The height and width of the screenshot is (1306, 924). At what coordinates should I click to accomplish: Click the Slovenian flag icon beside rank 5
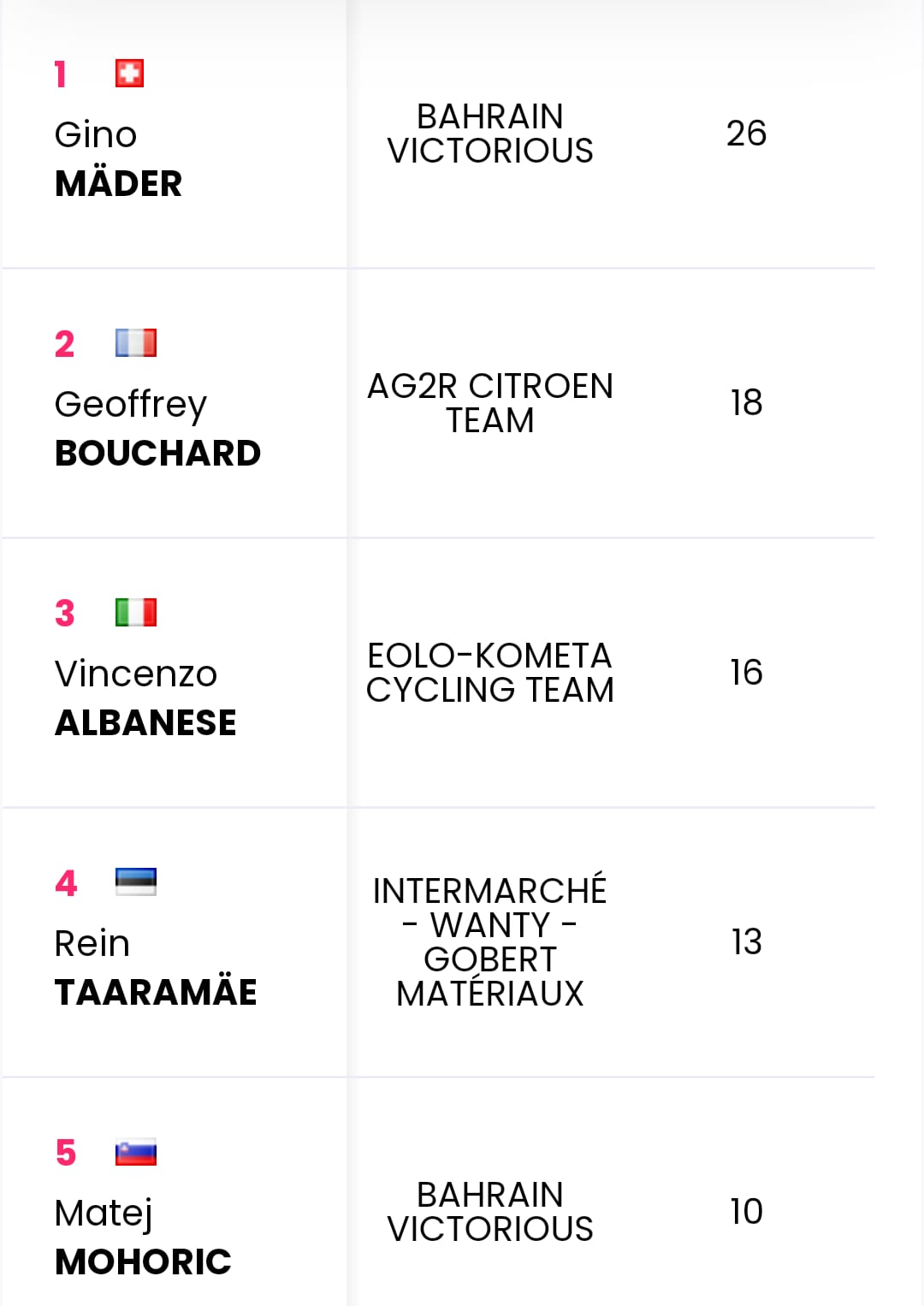(136, 1152)
